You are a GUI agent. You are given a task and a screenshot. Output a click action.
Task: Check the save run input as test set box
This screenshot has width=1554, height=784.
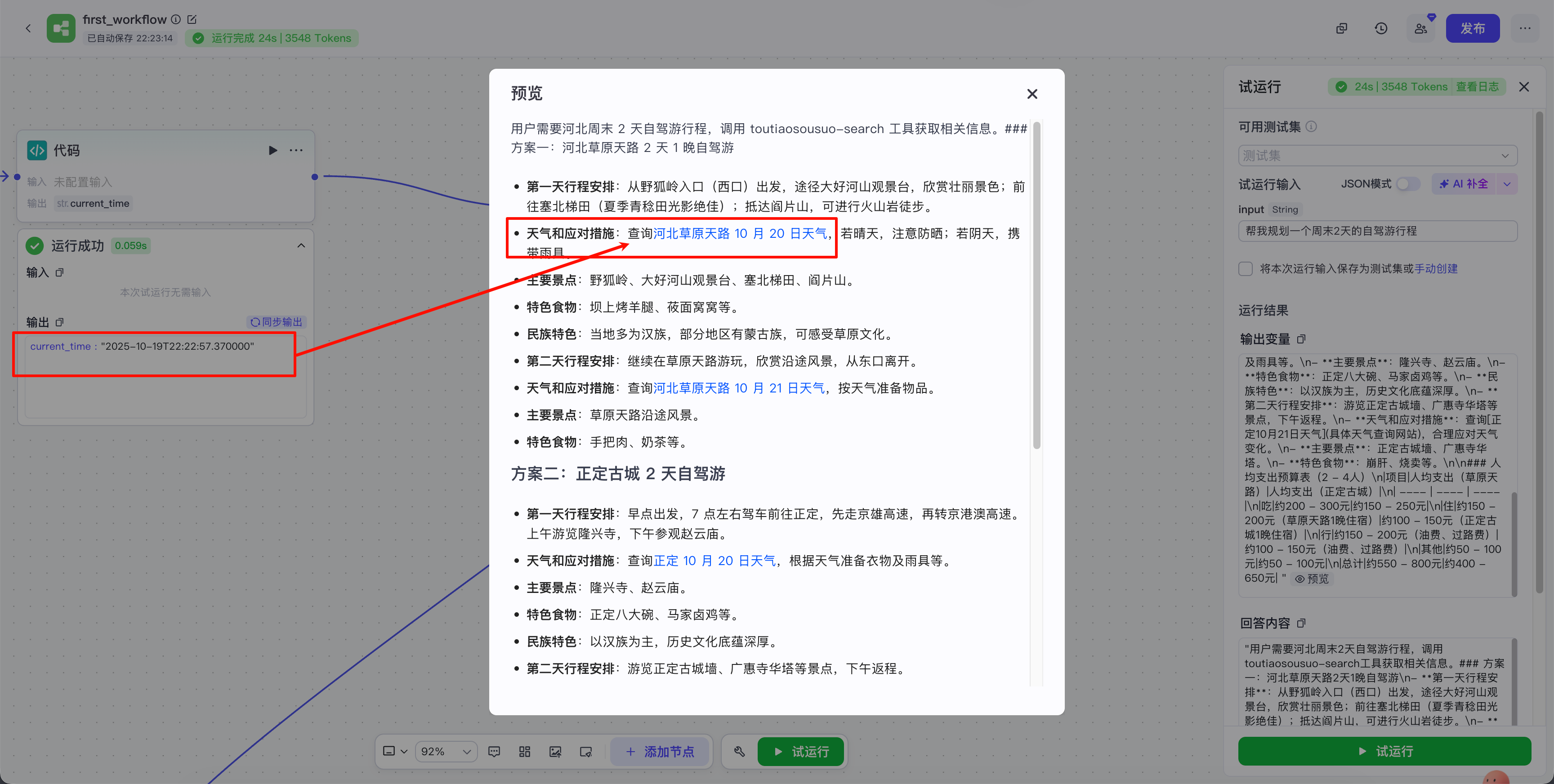1246,269
